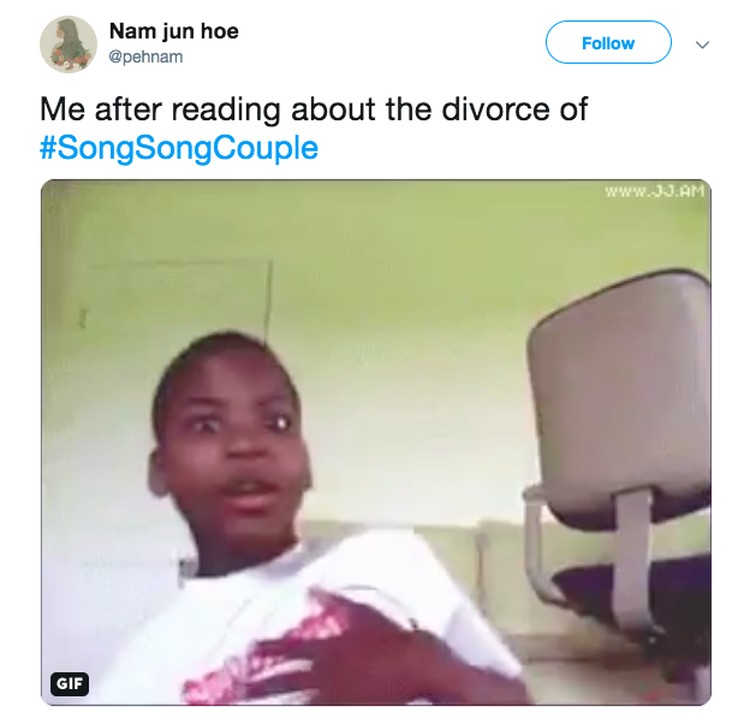Follow the @pehnam account

point(608,43)
